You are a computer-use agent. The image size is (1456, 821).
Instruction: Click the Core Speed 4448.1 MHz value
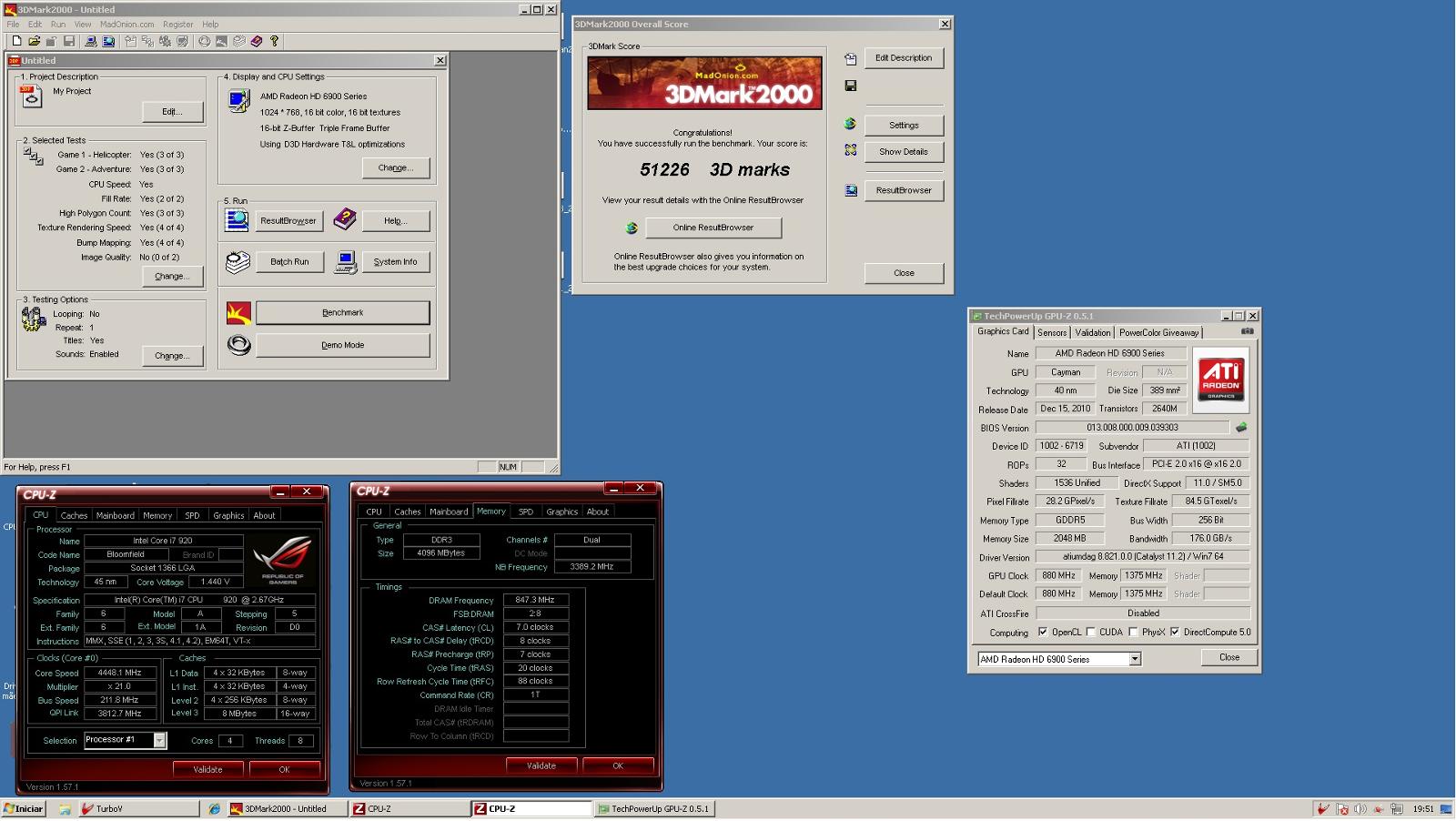click(x=120, y=673)
